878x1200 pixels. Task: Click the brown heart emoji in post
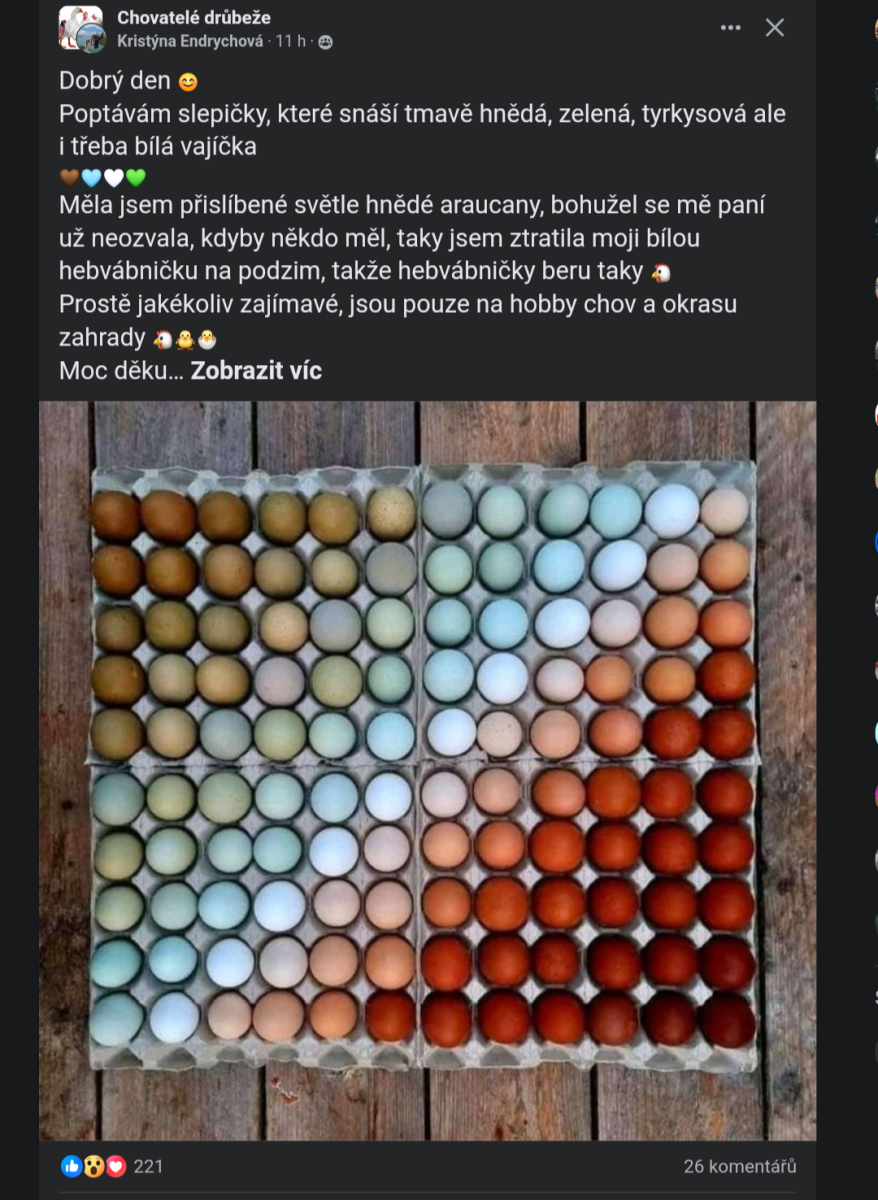tap(69, 178)
